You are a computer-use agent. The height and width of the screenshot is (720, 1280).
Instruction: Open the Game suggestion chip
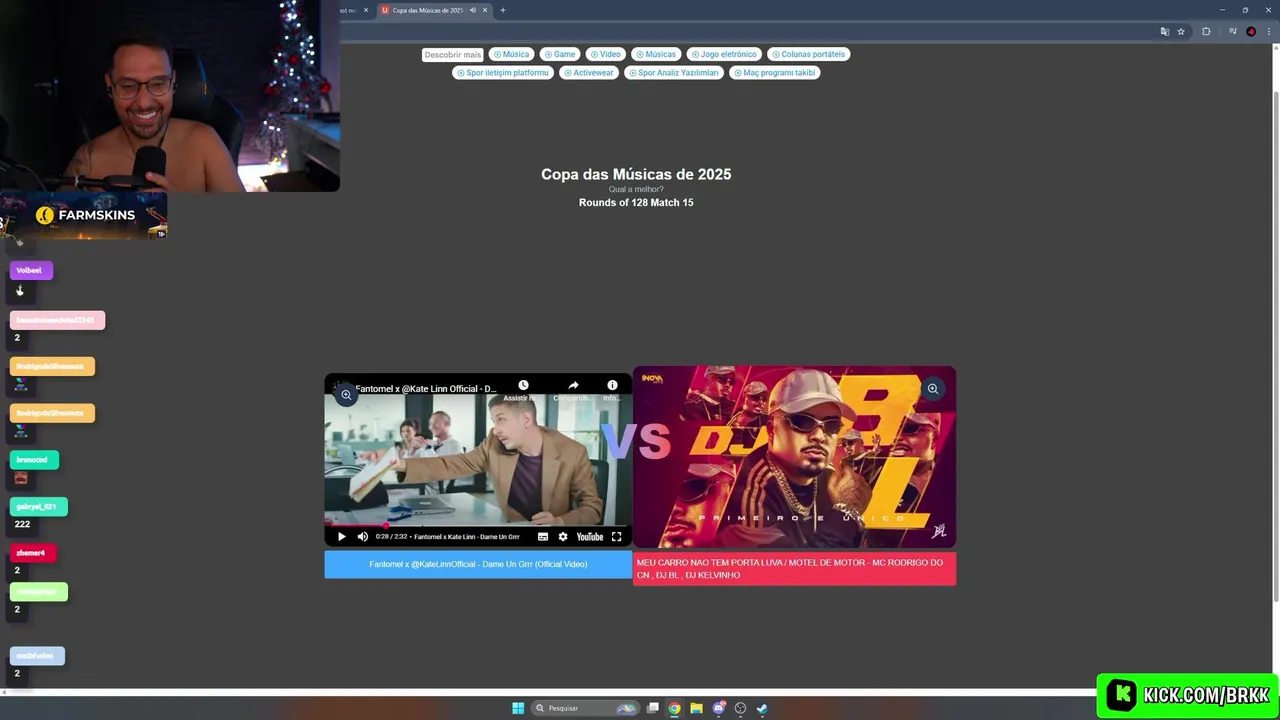(x=560, y=54)
